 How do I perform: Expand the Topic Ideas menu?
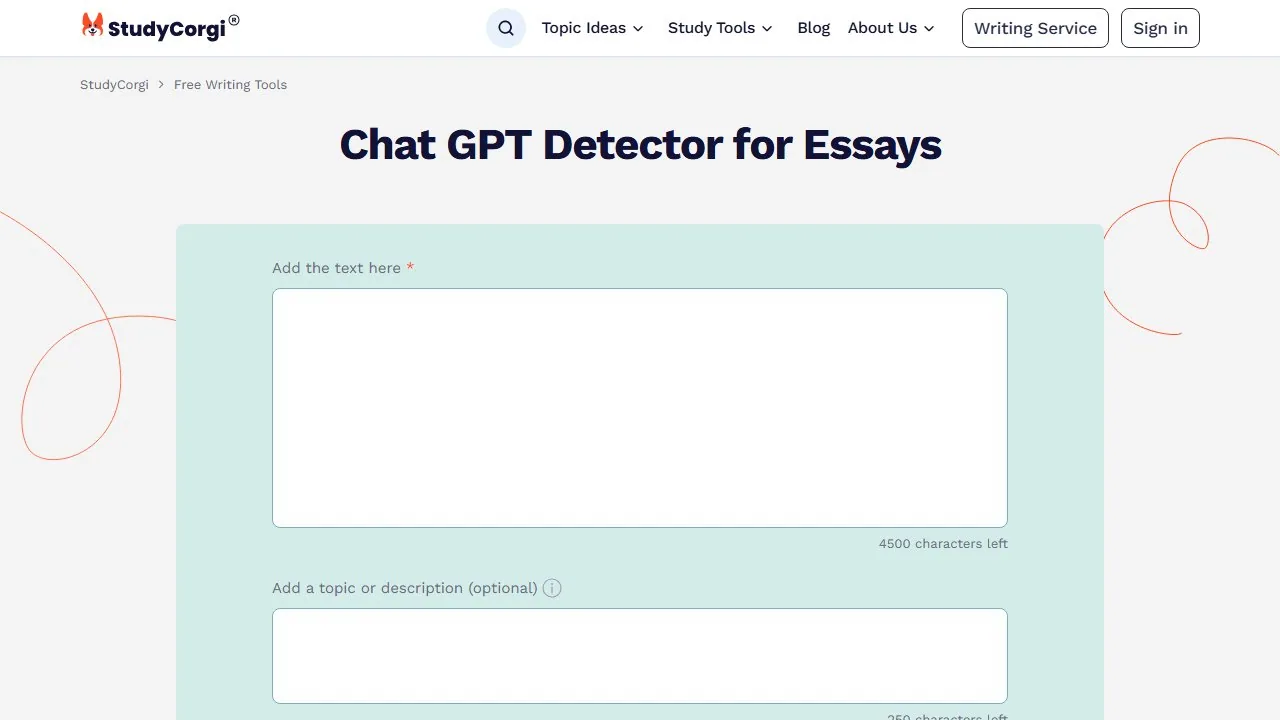tap(593, 28)
